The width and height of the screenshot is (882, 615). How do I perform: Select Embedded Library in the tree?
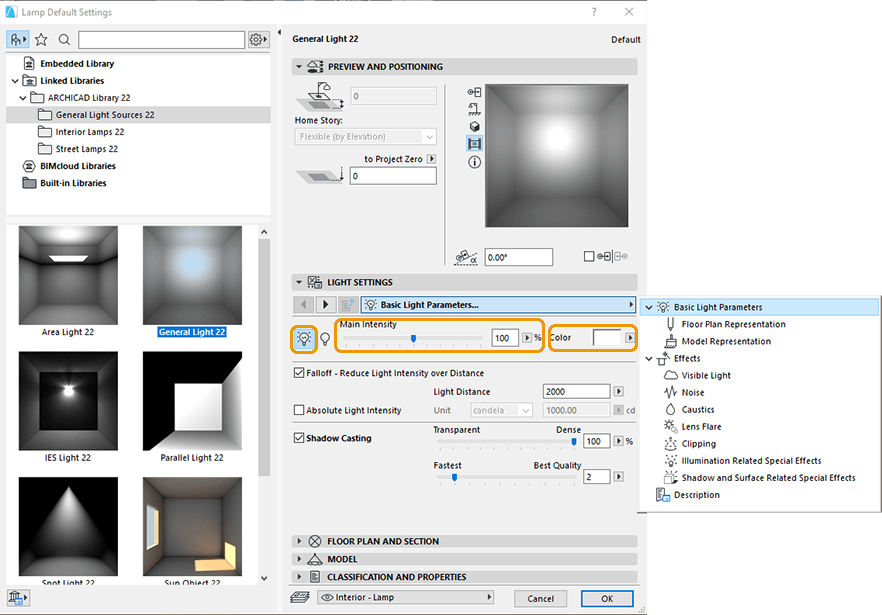coord(77,64)
